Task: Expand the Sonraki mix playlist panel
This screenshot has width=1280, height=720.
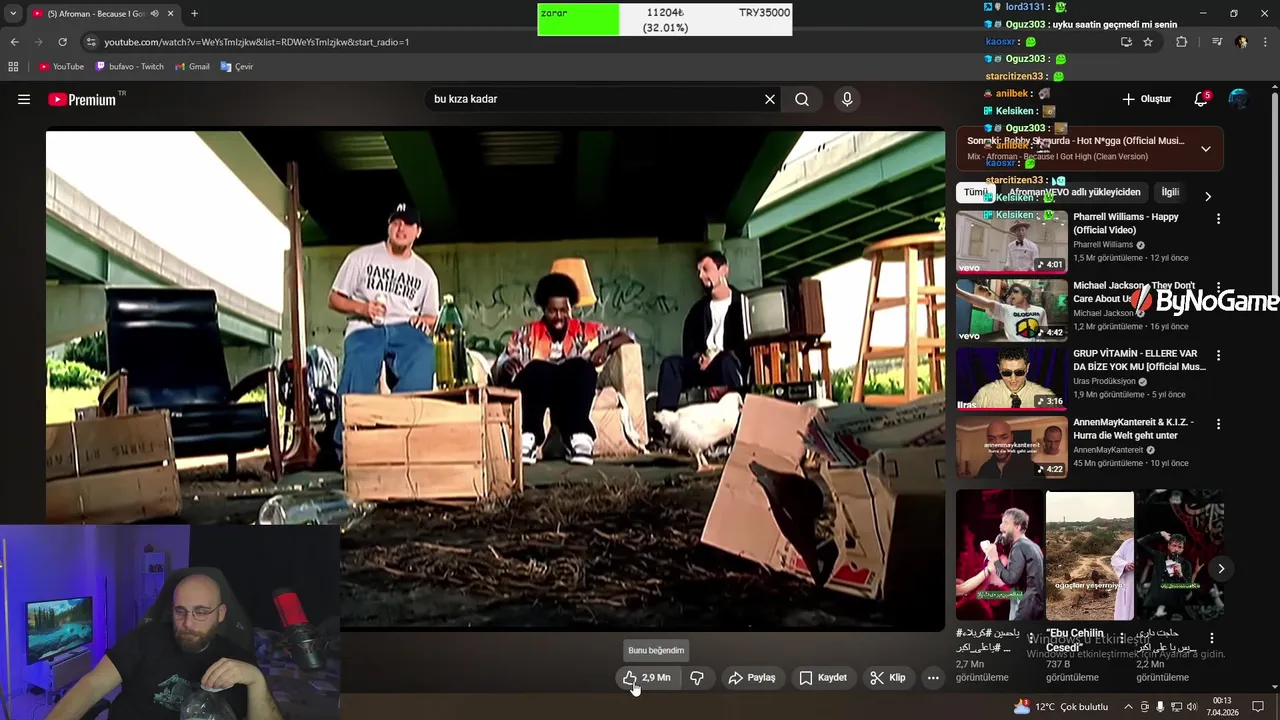Action: [1205, 149]
